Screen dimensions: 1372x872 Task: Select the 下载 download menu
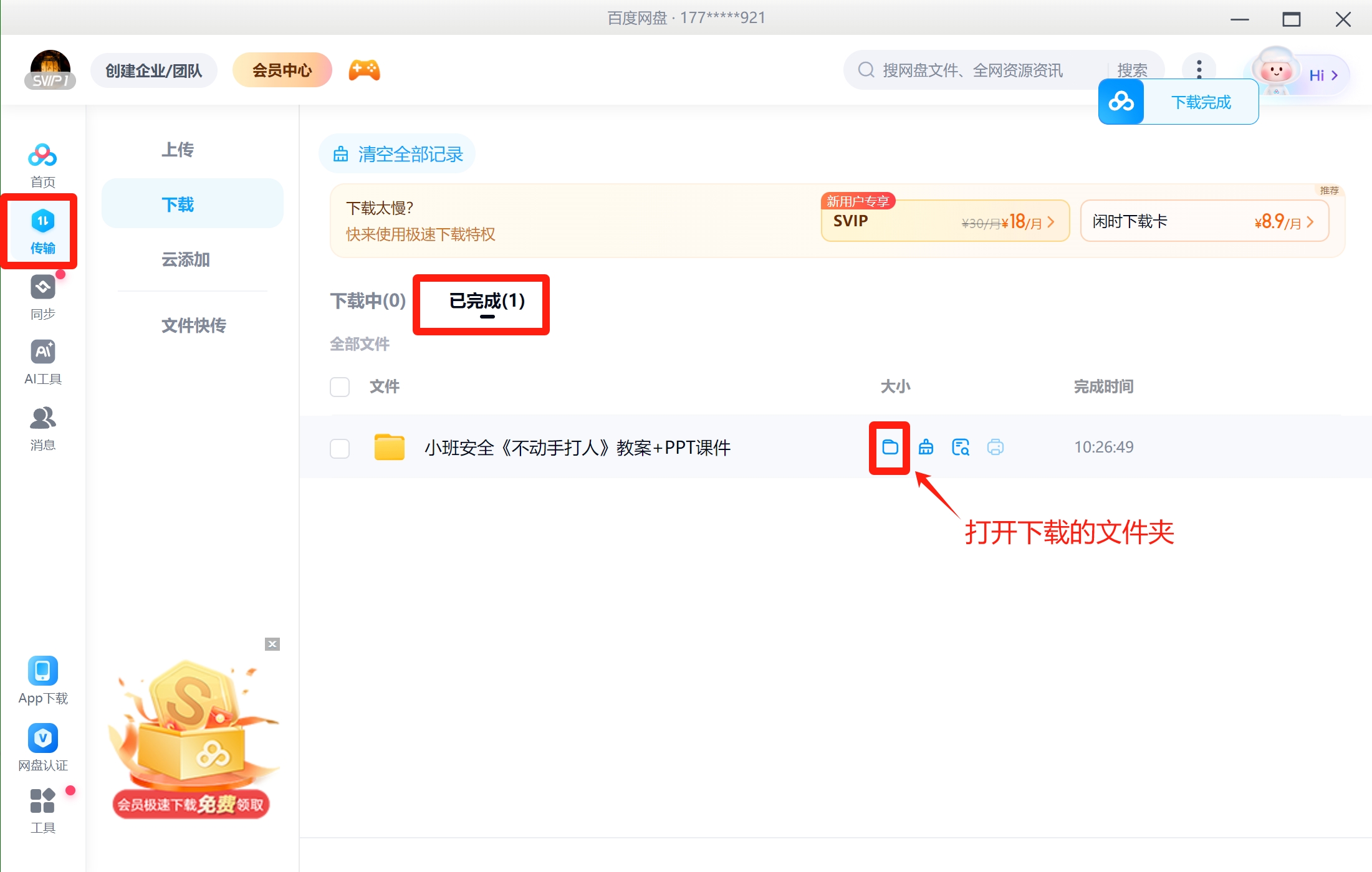coord(192,204)
